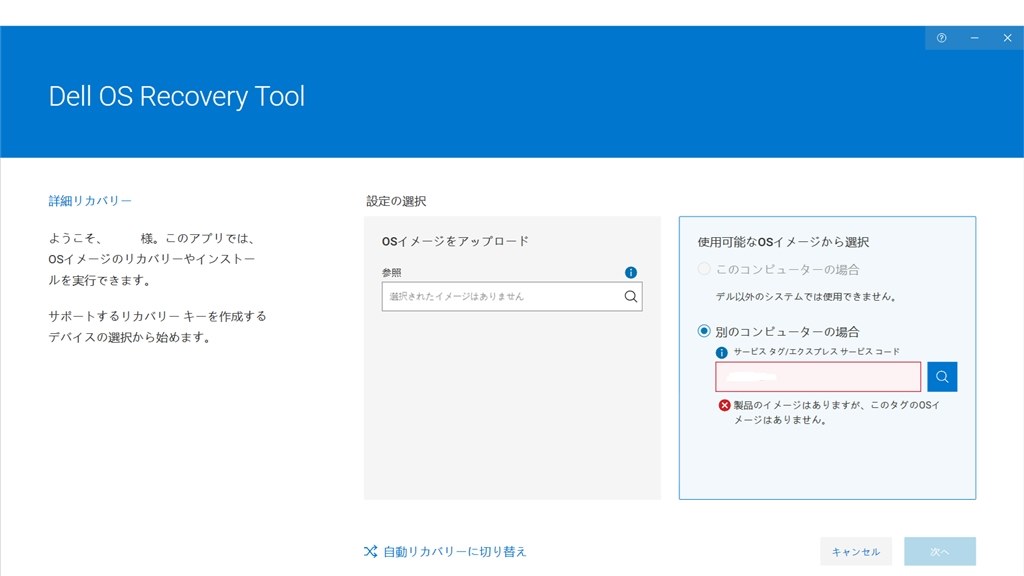This screenshot has height=576, width=1024.
Task: Click the info icon beside 参照
Action: pyautogui.click(x=630, y=272)
